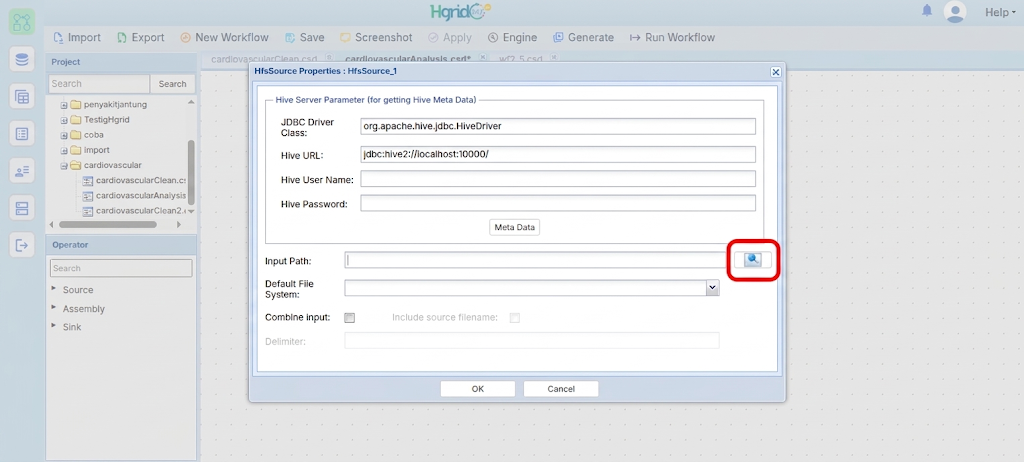Click Export in the toolbar
The height and width of the screenshot is (462, 1024).
coord(140,37)
